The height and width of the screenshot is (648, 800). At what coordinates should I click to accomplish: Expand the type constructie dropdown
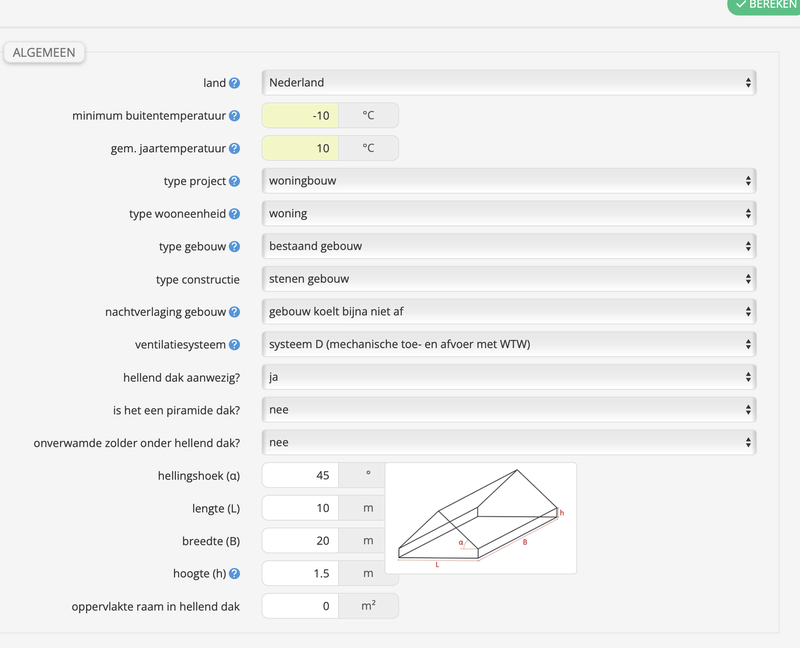pyautogui.click(x=508, y=279)
